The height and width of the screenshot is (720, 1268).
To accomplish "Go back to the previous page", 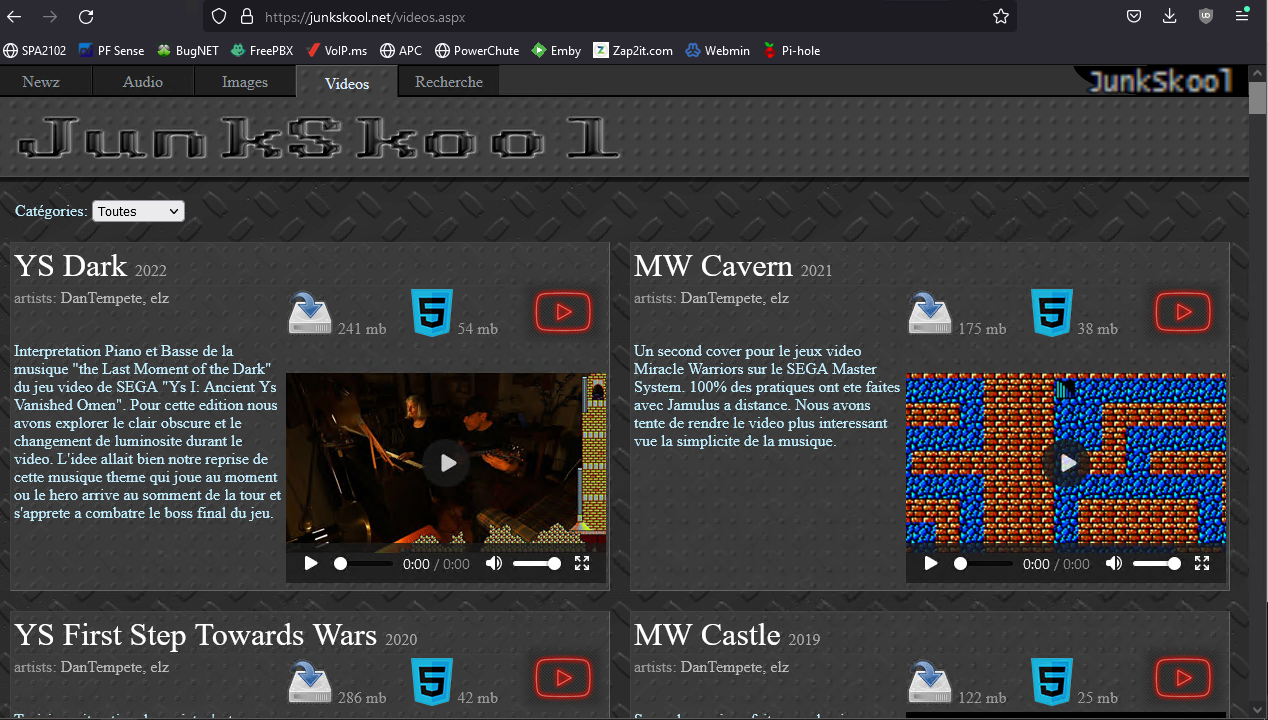I will (x=15, y=16).
